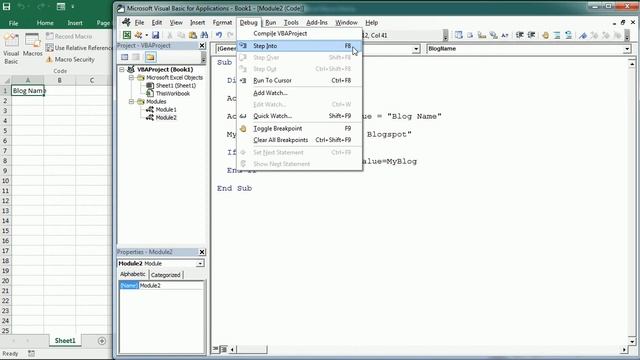Click Uncomment Block icon in Edit toolbar
Image resolution: width=640 pixels, height=360 pixels.
(x=568, y=36)
